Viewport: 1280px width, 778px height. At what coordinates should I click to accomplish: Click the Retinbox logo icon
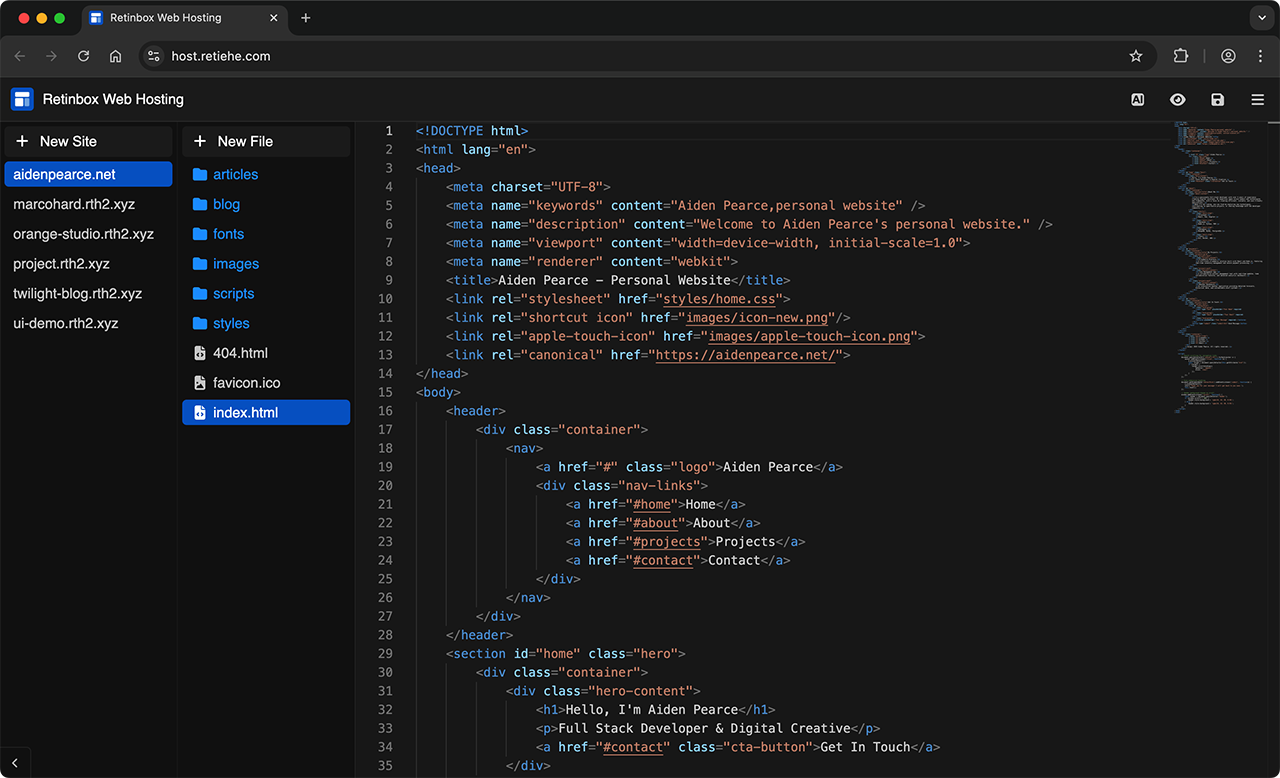pyautogui.click(x=22, y=99)
